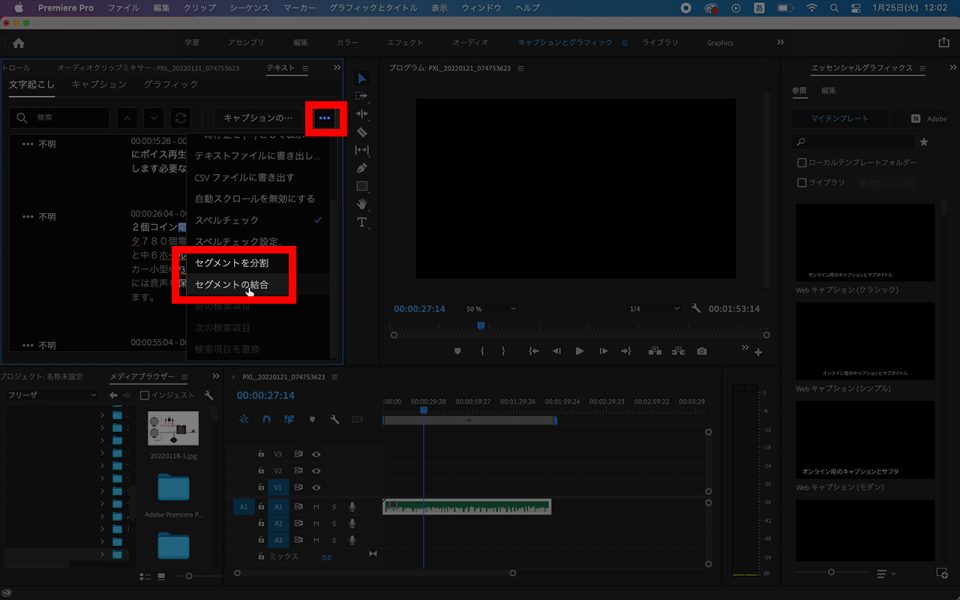Select the Razor tool in tools panel
The width and height of the screenshot is (960, 600).
pos(362,132)
